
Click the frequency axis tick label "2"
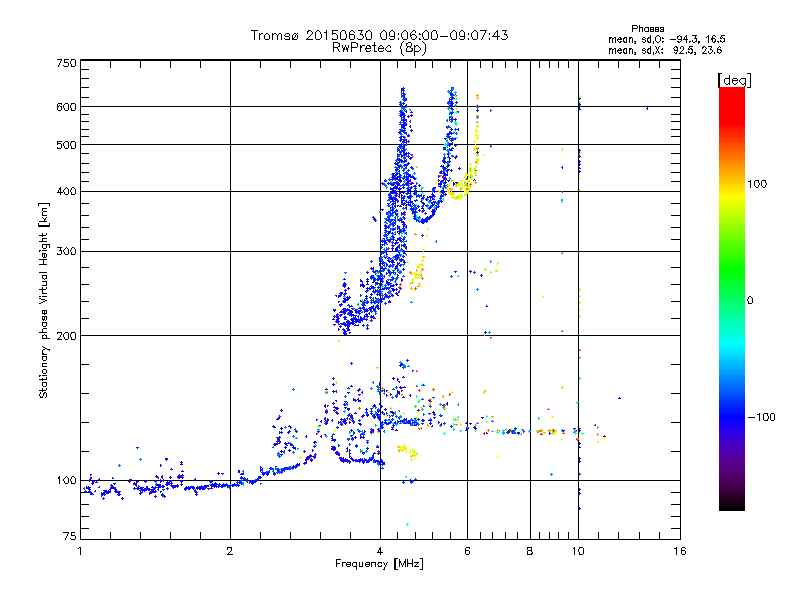pyautogui.click(x=230, y=552)
